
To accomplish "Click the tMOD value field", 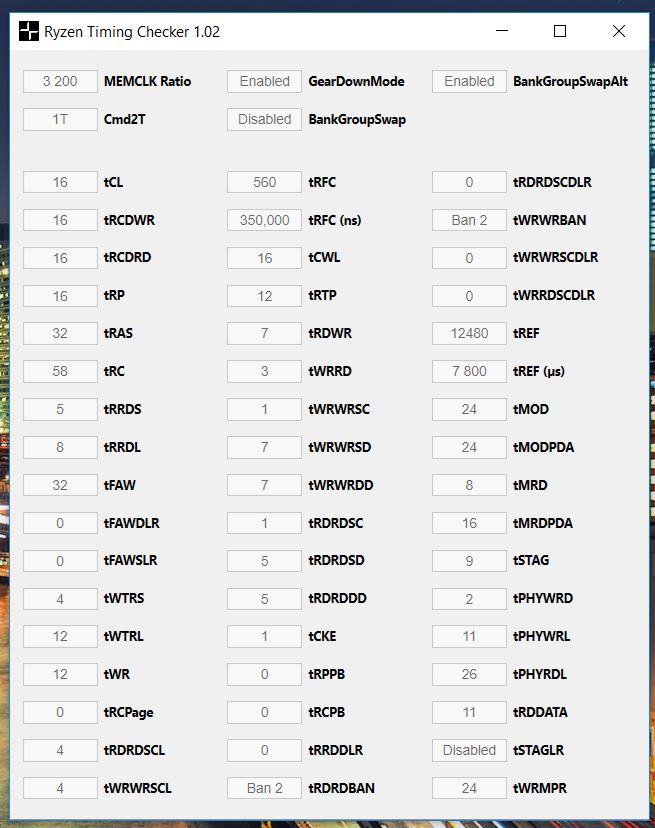I will click(469, 409).
